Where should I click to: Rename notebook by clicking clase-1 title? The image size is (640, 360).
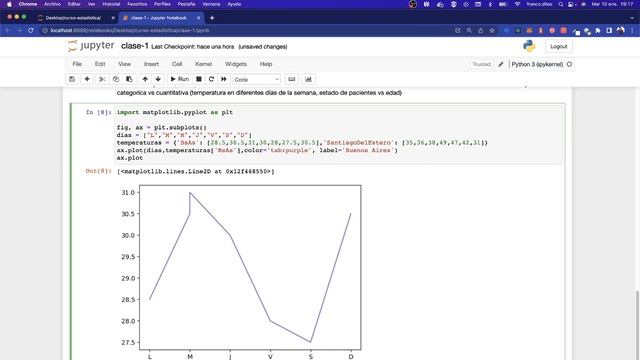(x=135, y=46)
